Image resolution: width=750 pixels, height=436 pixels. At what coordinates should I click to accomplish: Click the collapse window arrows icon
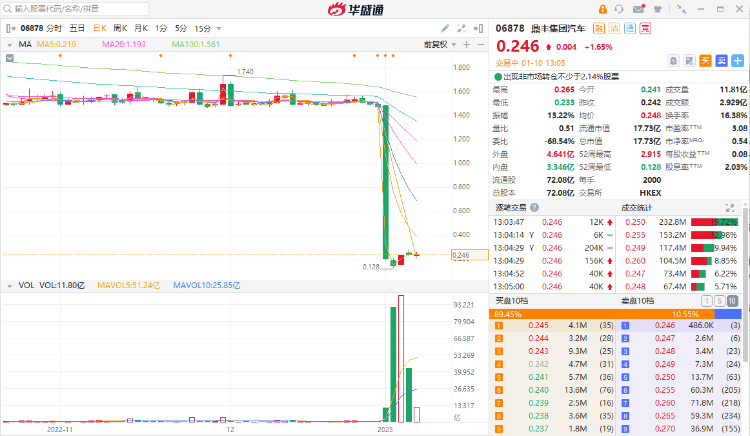682,9
